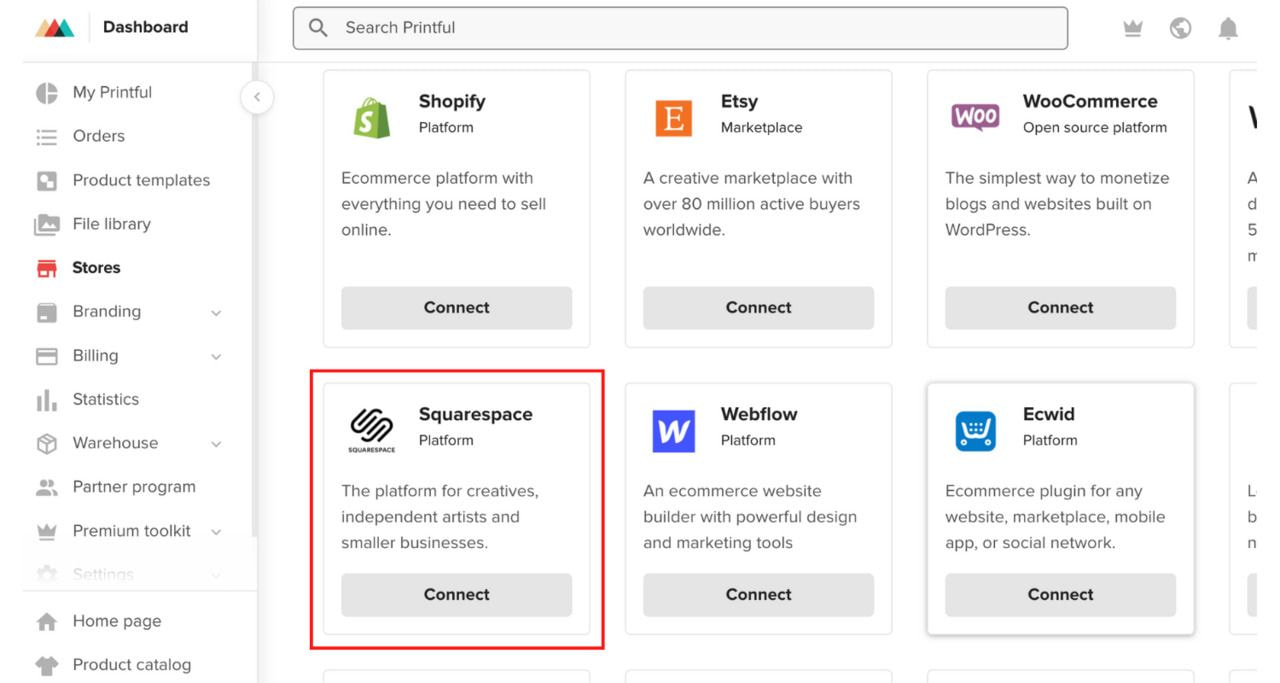The height and width of the screenshot is (683, 1280).
Task: Click the Ecwid cart logo
Action: tap(975, 431)
